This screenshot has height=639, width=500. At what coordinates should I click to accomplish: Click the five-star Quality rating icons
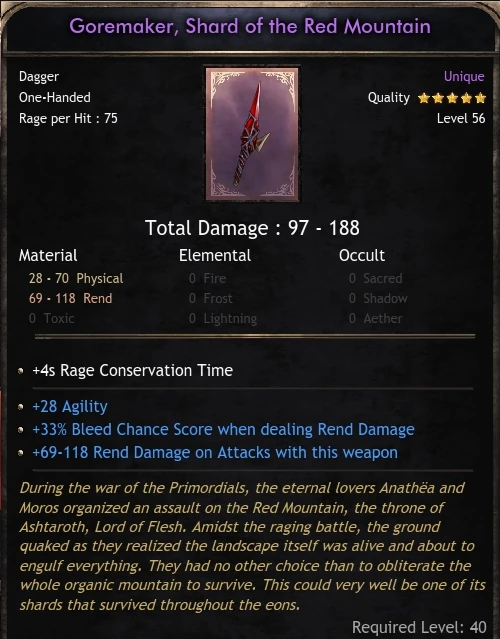(452, 98)
